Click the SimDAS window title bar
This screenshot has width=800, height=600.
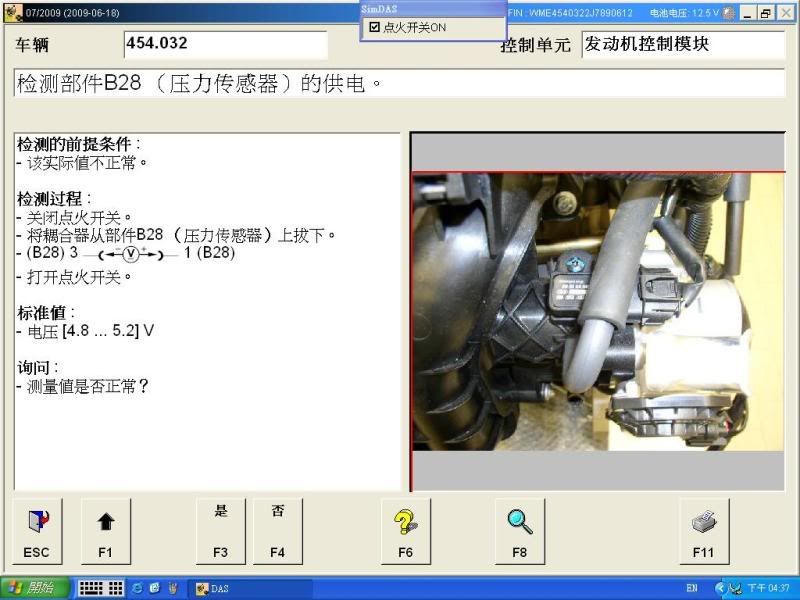pyautogui.click(x=432, y=8)
